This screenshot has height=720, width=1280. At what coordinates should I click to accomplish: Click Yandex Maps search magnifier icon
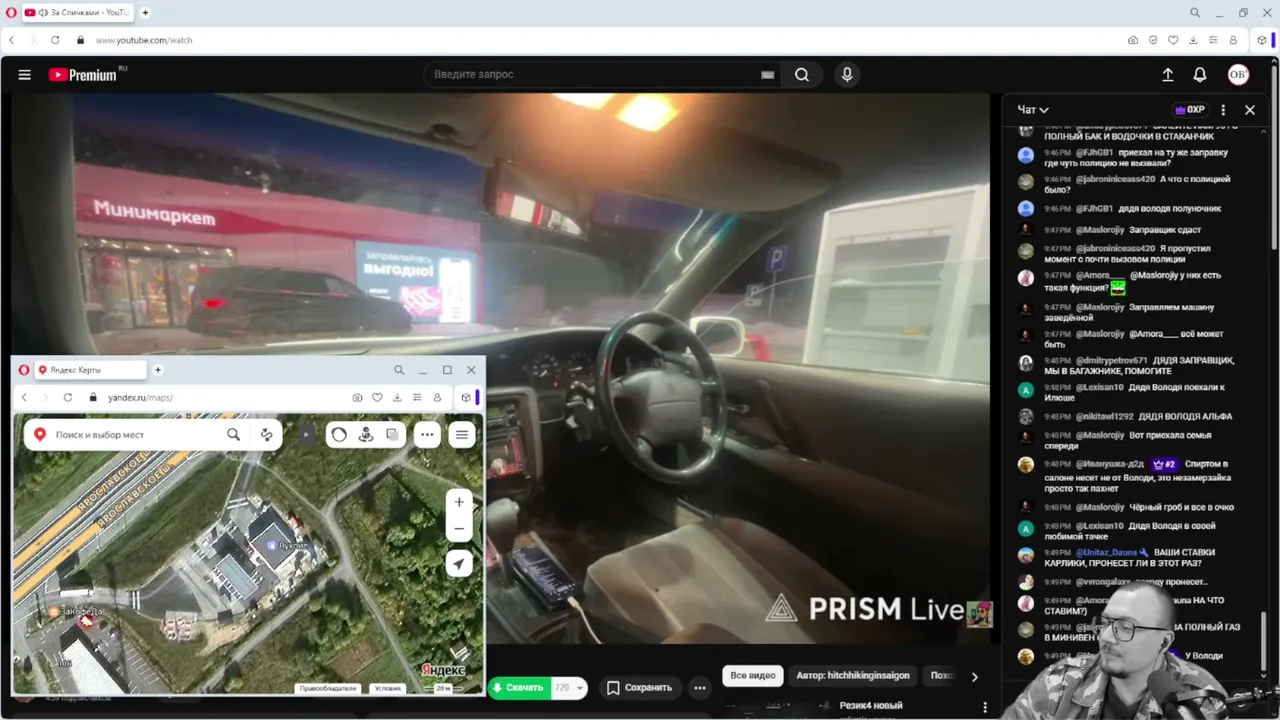[x=233, y=435]
